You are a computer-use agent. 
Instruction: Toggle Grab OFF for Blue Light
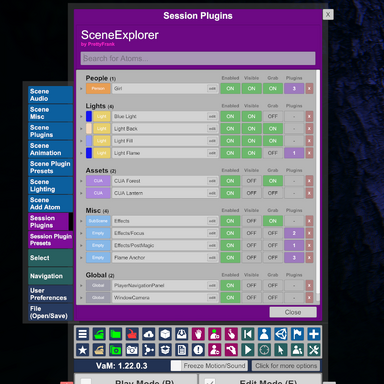[273, 116]
